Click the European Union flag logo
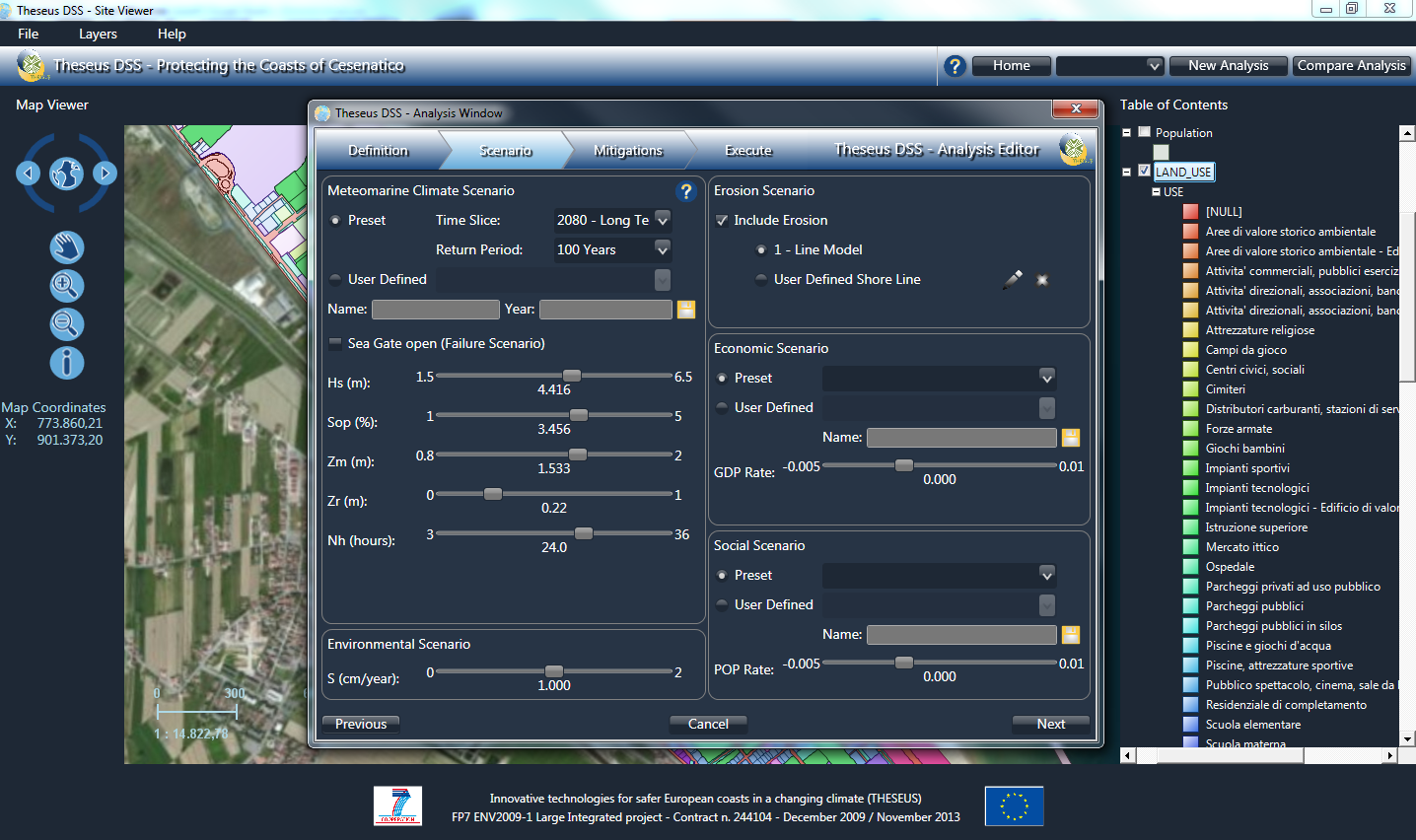This screenshot has height=840, width=1416. point(1014,806)
